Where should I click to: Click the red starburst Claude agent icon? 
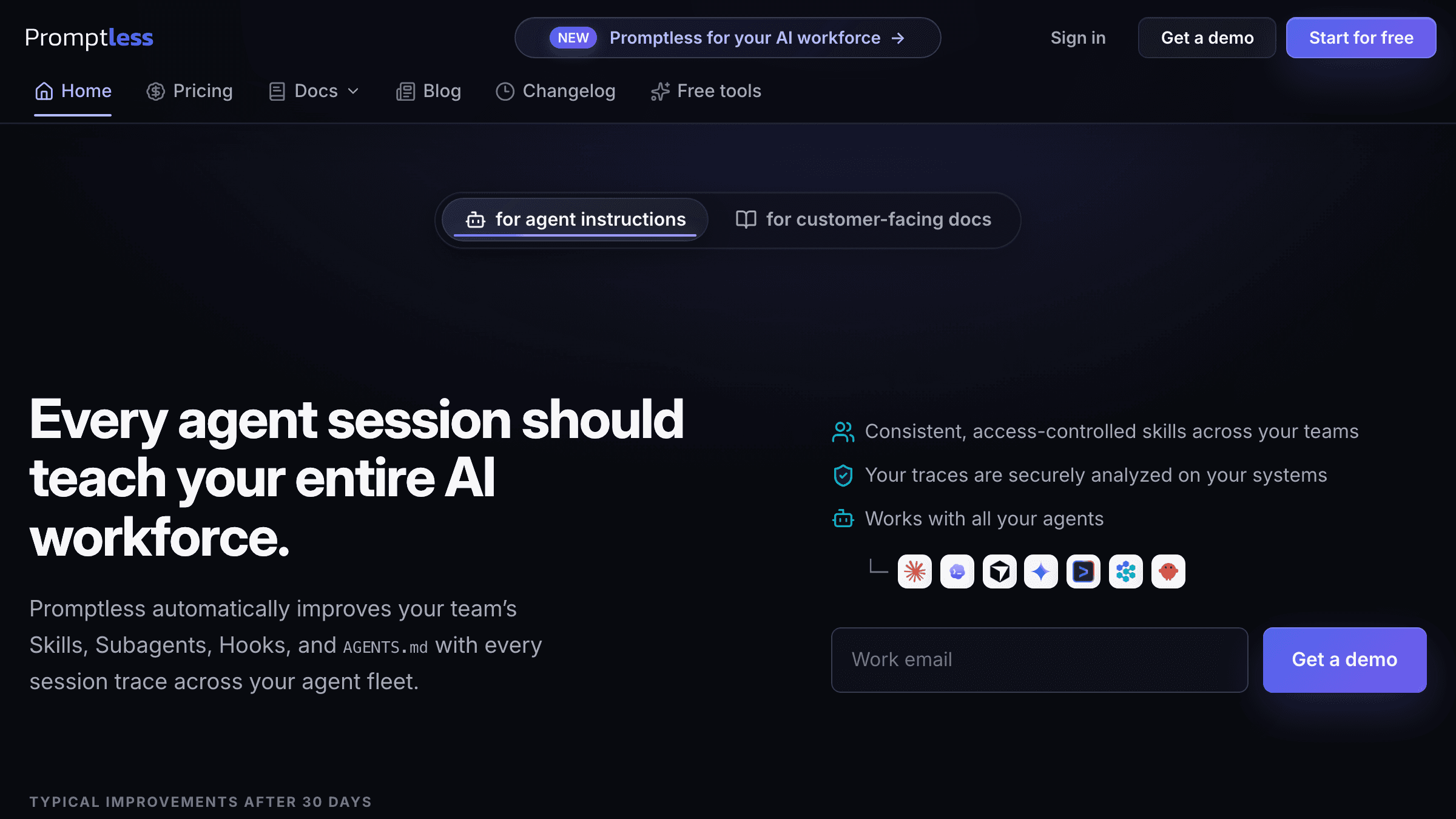coord(914,571)
